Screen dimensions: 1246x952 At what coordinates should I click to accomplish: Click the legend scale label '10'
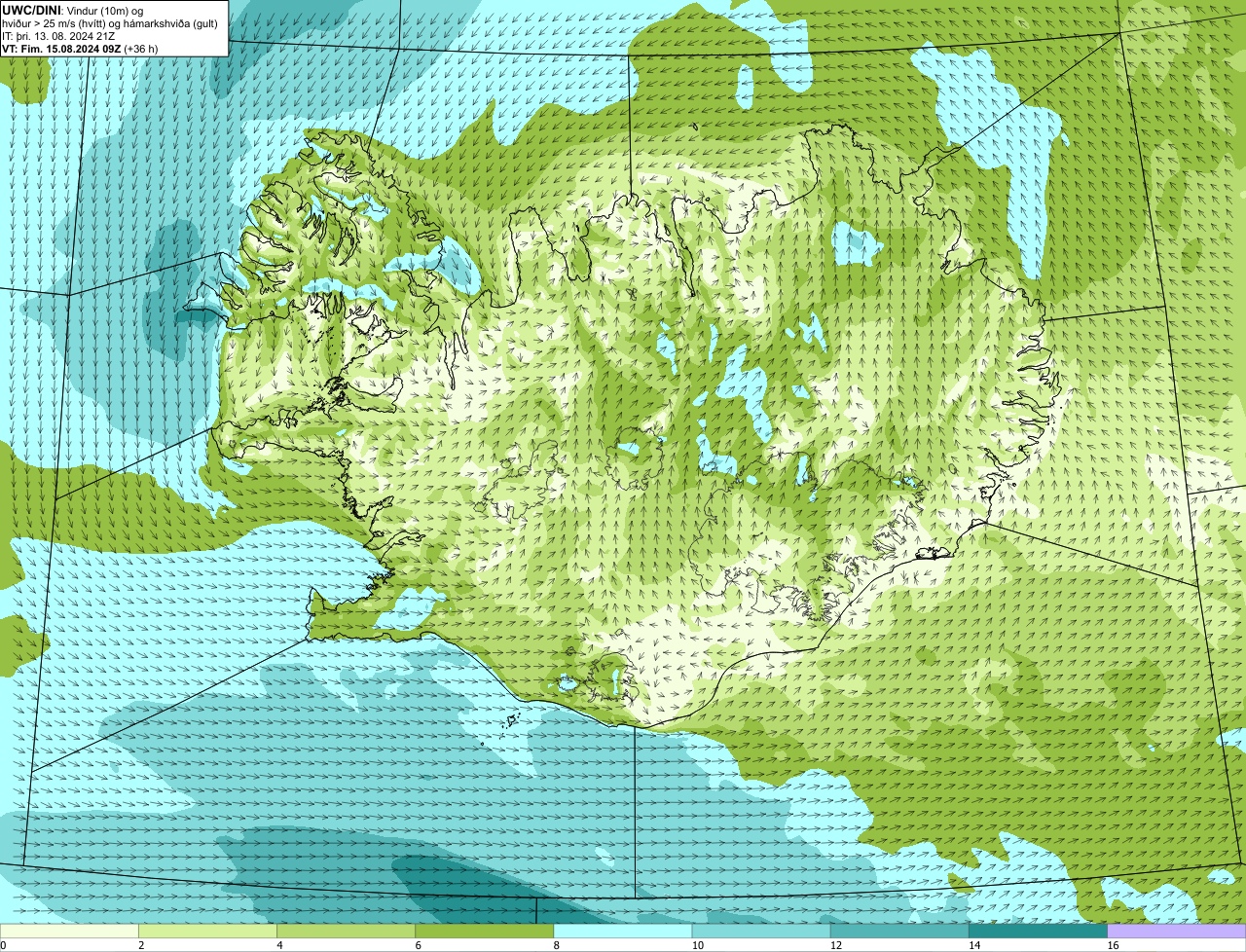coord(698,945)
